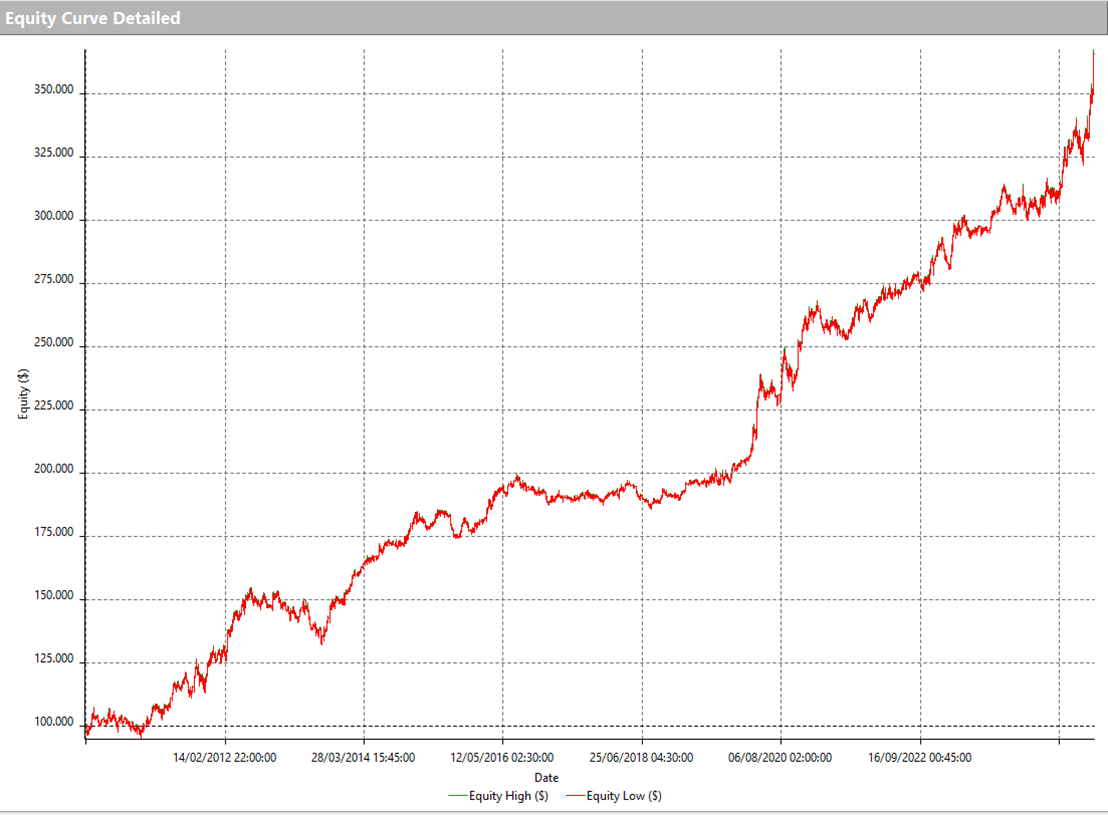Click the green line sample beside Equity High
The width and height of the screenshot is (1108, 815).
coord(458,796)
